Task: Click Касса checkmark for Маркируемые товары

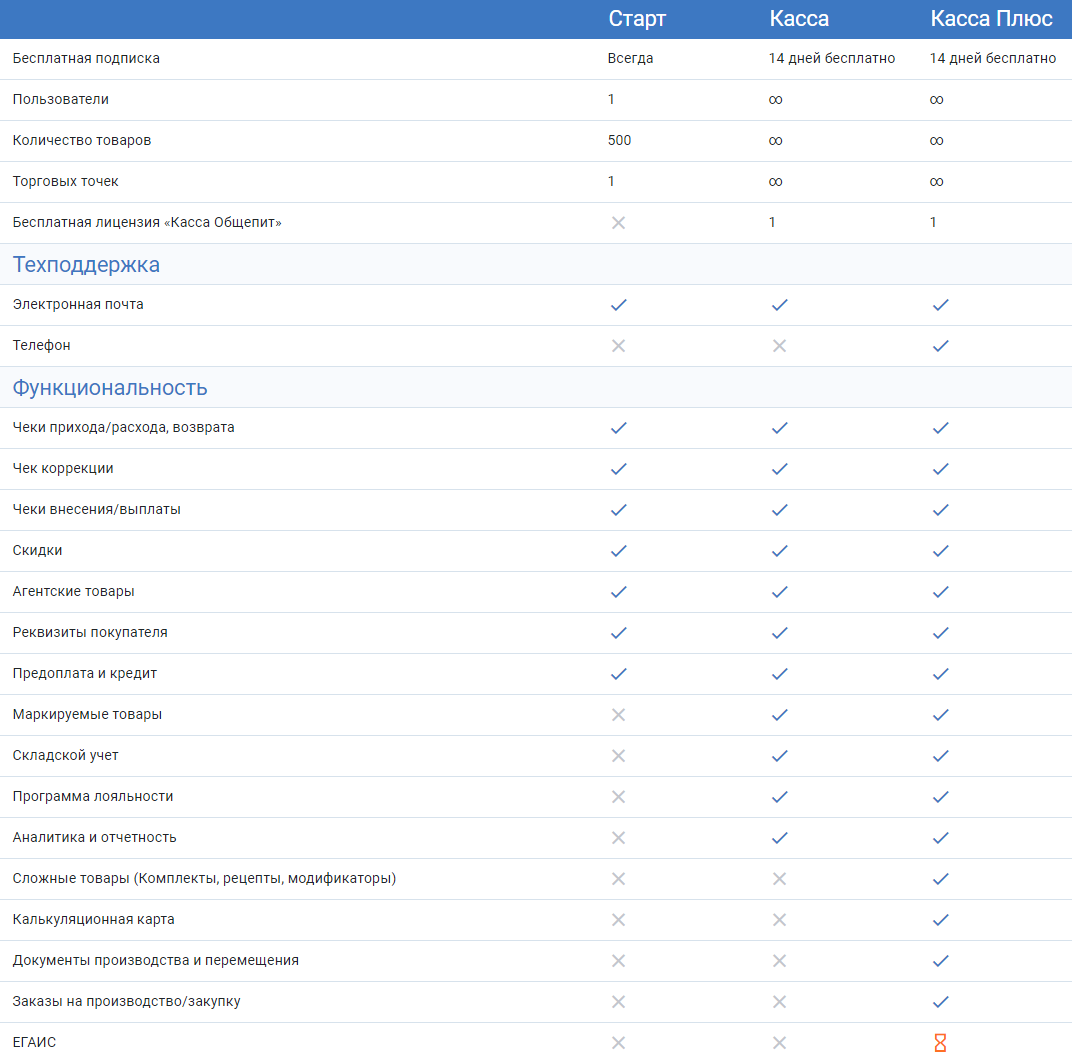Action: (779, 715)
